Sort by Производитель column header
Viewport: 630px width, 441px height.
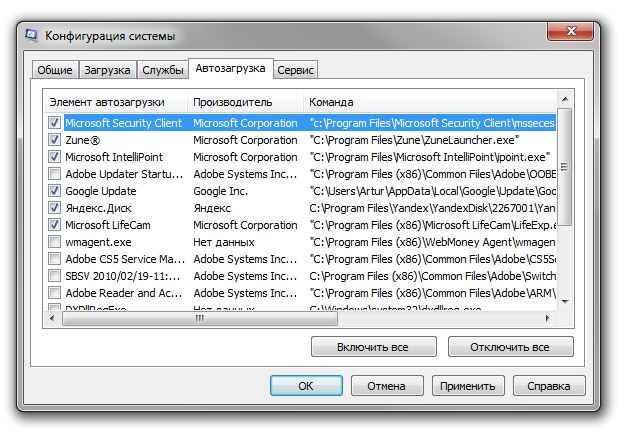[x=245, y=102]
